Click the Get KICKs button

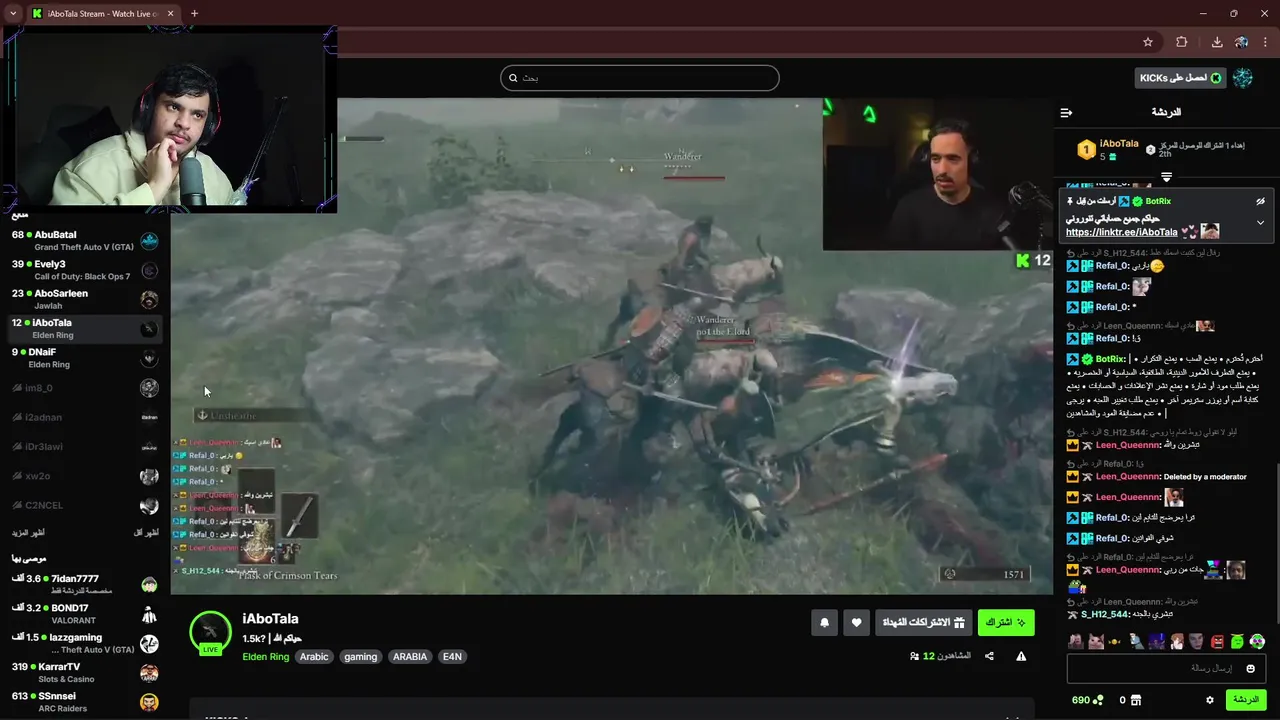(1181, 78)
